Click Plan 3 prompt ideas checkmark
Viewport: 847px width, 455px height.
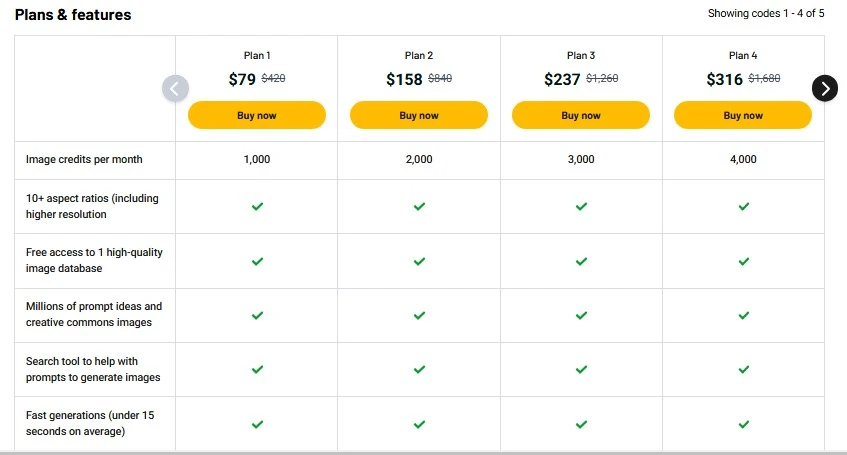point(581,315)
